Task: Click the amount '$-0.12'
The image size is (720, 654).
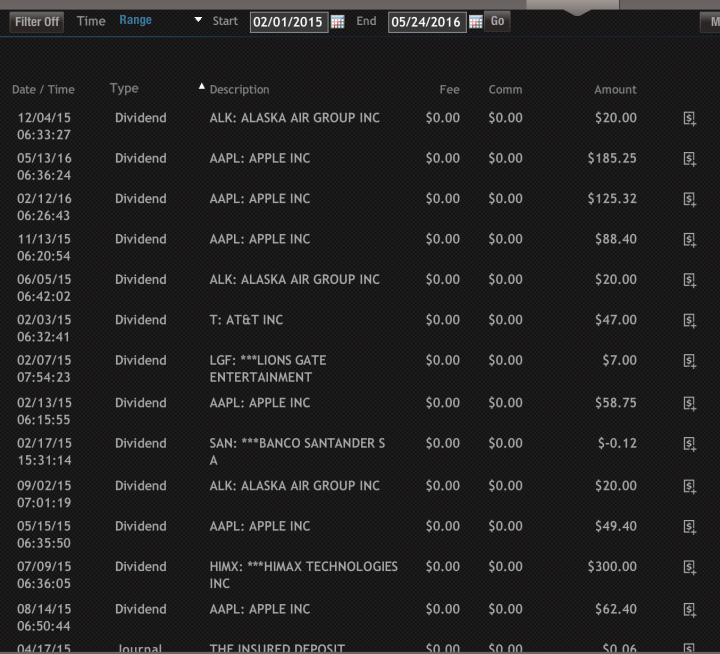Action: [x=617, y=444]
